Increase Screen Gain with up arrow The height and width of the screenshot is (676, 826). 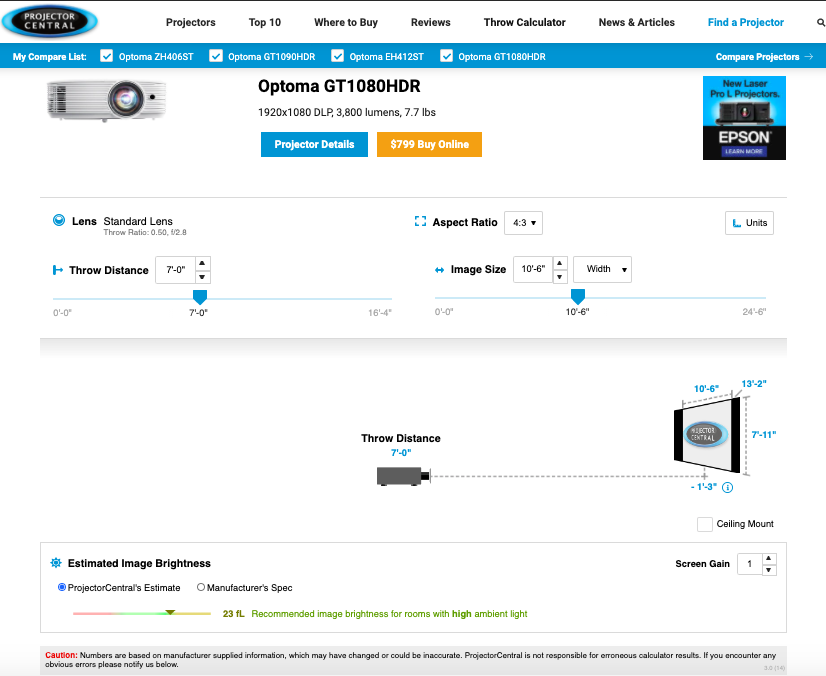click(769, 558)
